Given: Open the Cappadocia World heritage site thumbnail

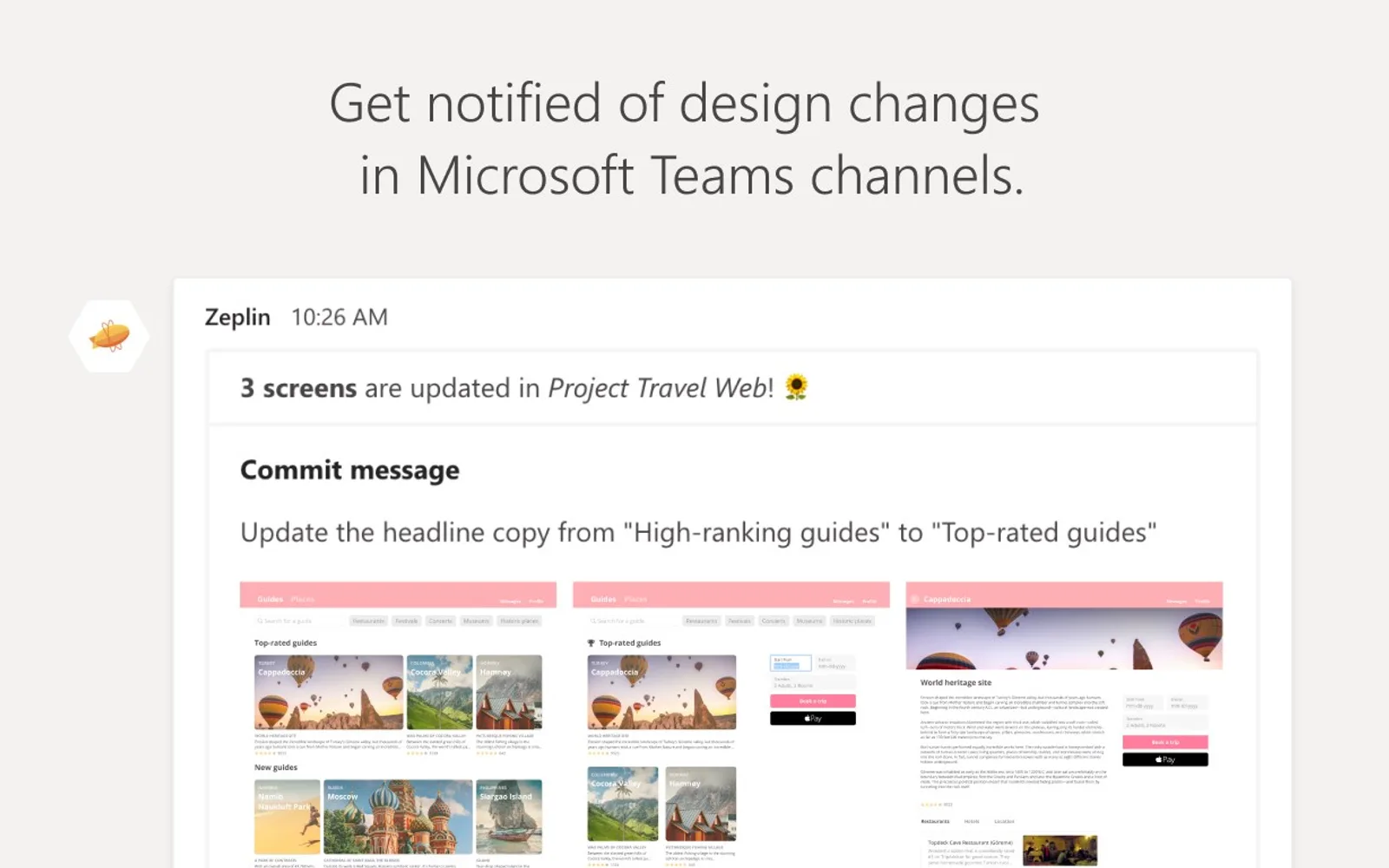Looking at the screenshot, I should tap(1064, 725).
